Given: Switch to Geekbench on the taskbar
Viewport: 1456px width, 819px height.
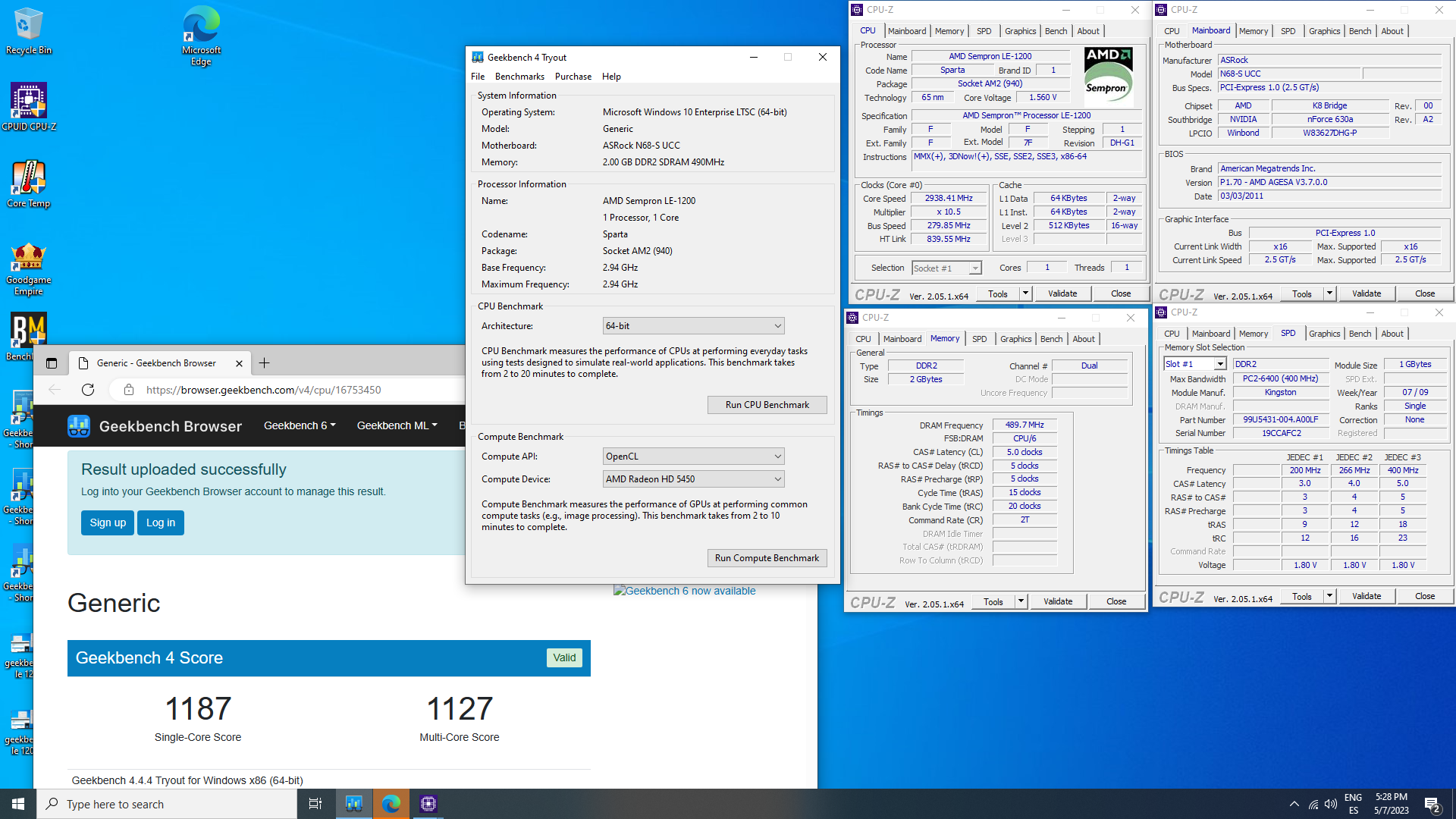Looking at the screenshot, I should click(354, 804).
